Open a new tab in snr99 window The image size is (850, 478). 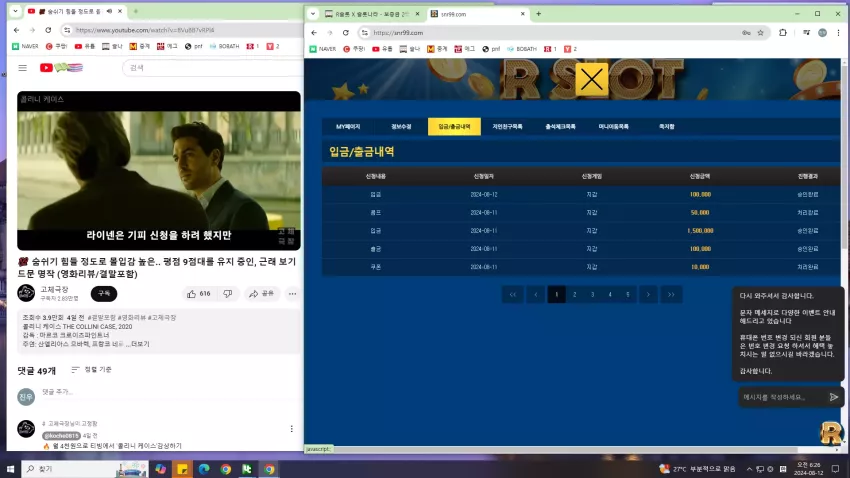click(538, 14)
